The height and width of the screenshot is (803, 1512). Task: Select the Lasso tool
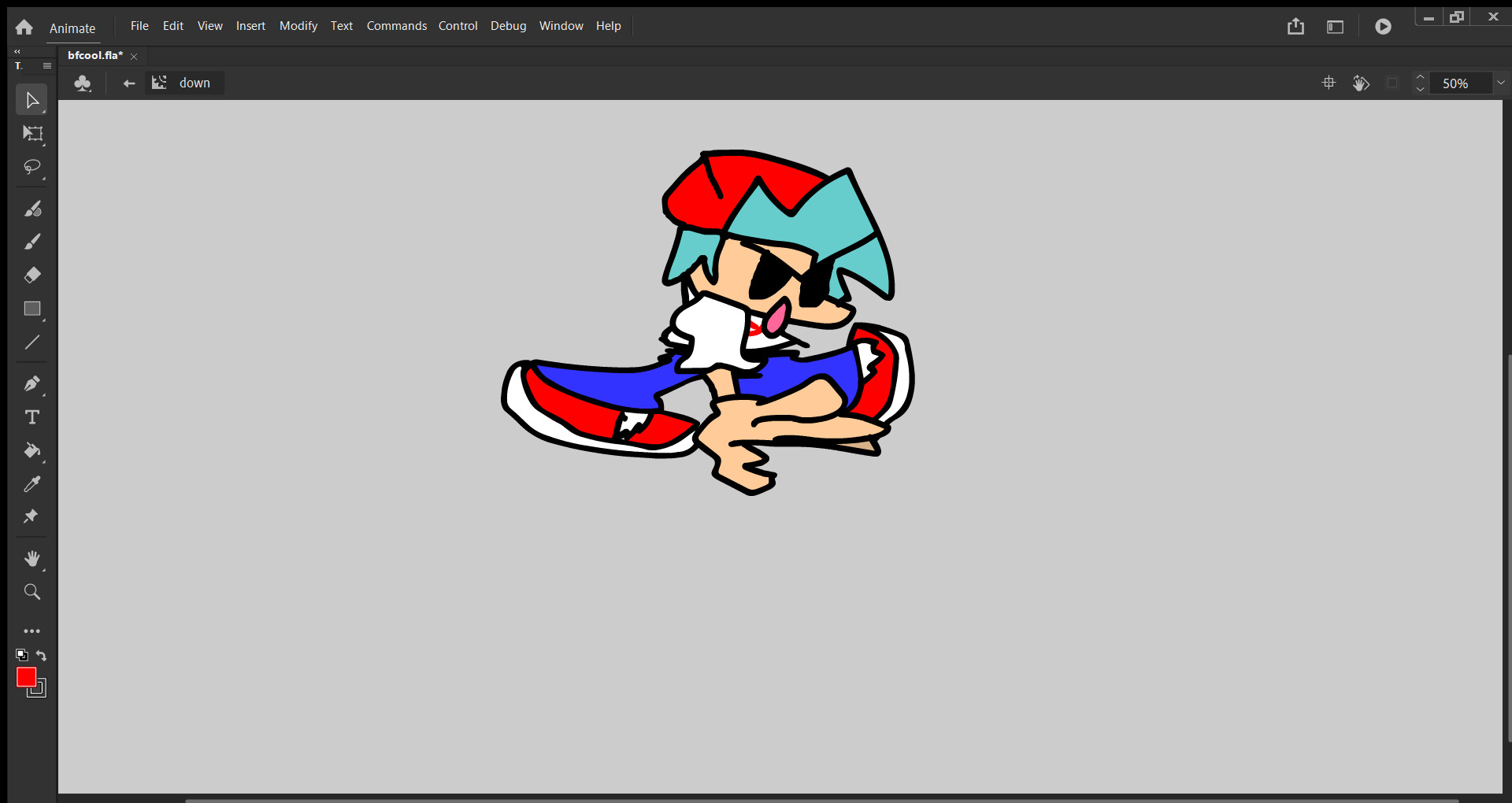[31, 168]
